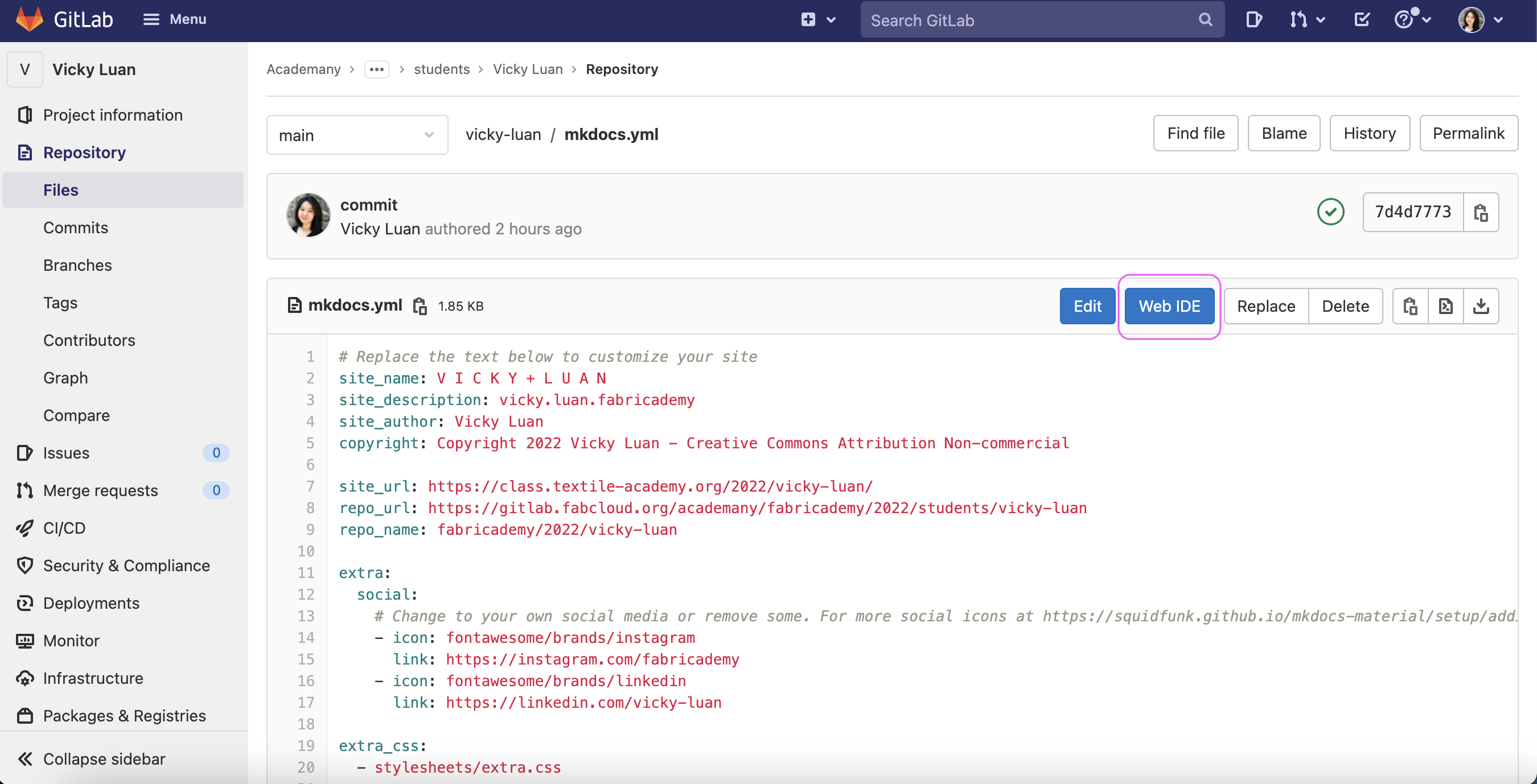Click the repo_url link on line 8

757,507
